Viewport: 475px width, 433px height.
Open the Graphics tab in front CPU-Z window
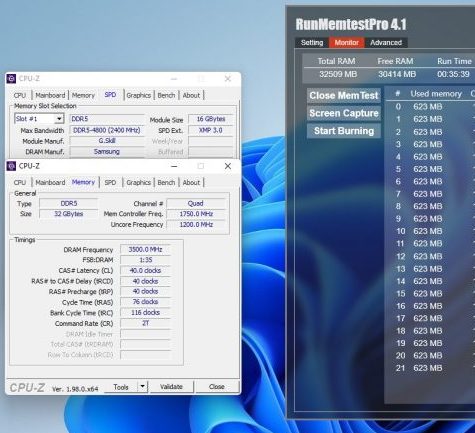138,182
